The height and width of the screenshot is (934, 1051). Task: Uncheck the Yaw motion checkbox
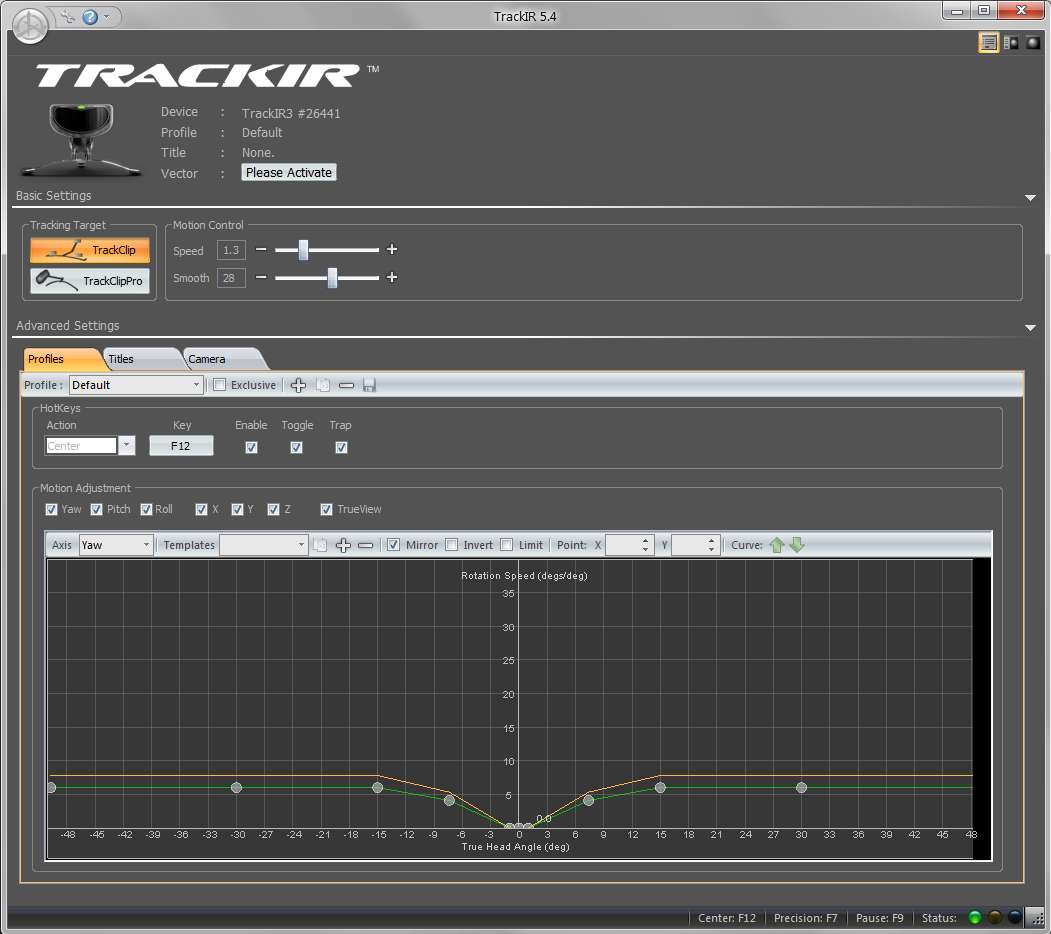coord(51,510)
